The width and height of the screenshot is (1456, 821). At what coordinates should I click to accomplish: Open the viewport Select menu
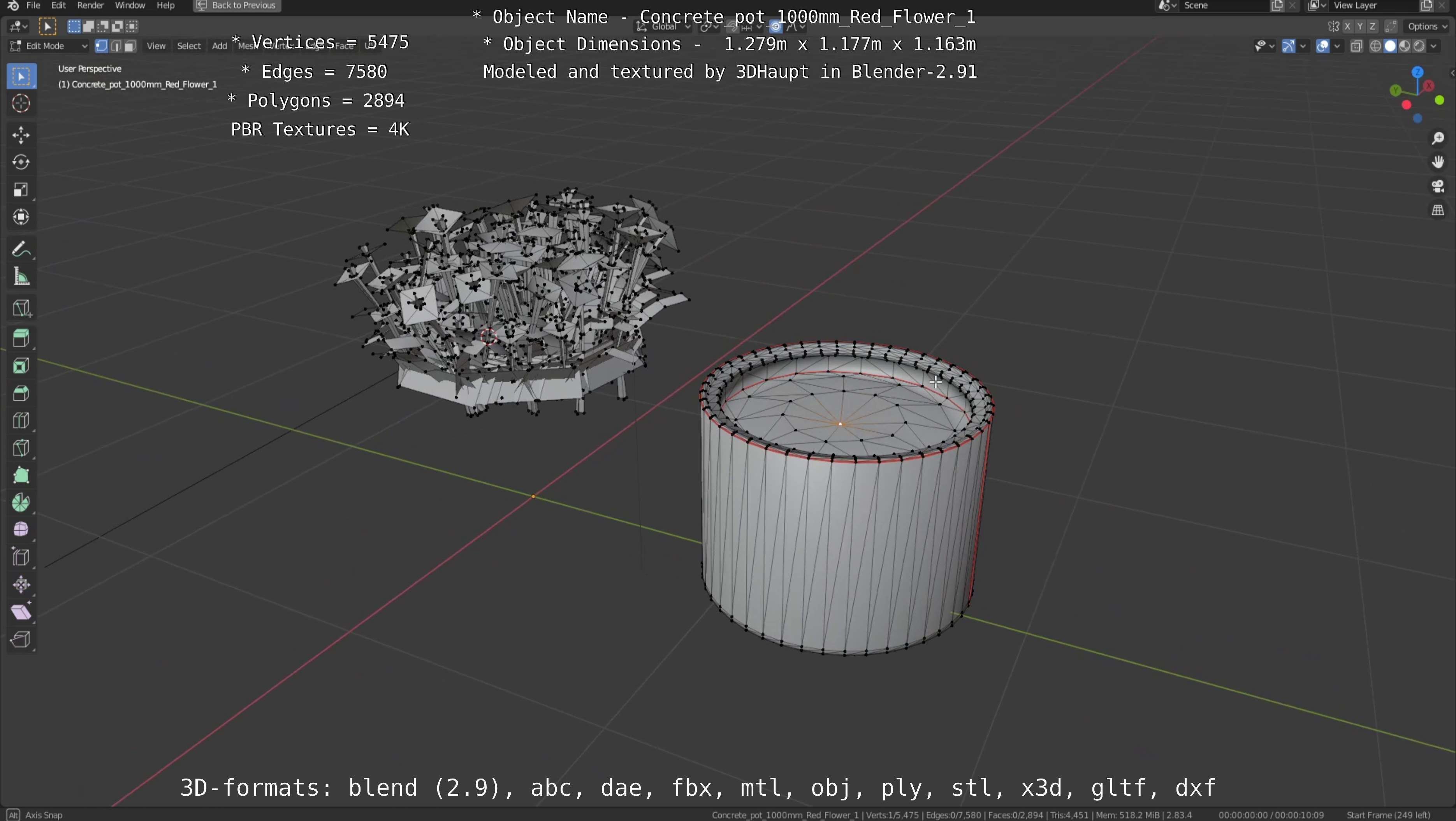click(189, 46)
